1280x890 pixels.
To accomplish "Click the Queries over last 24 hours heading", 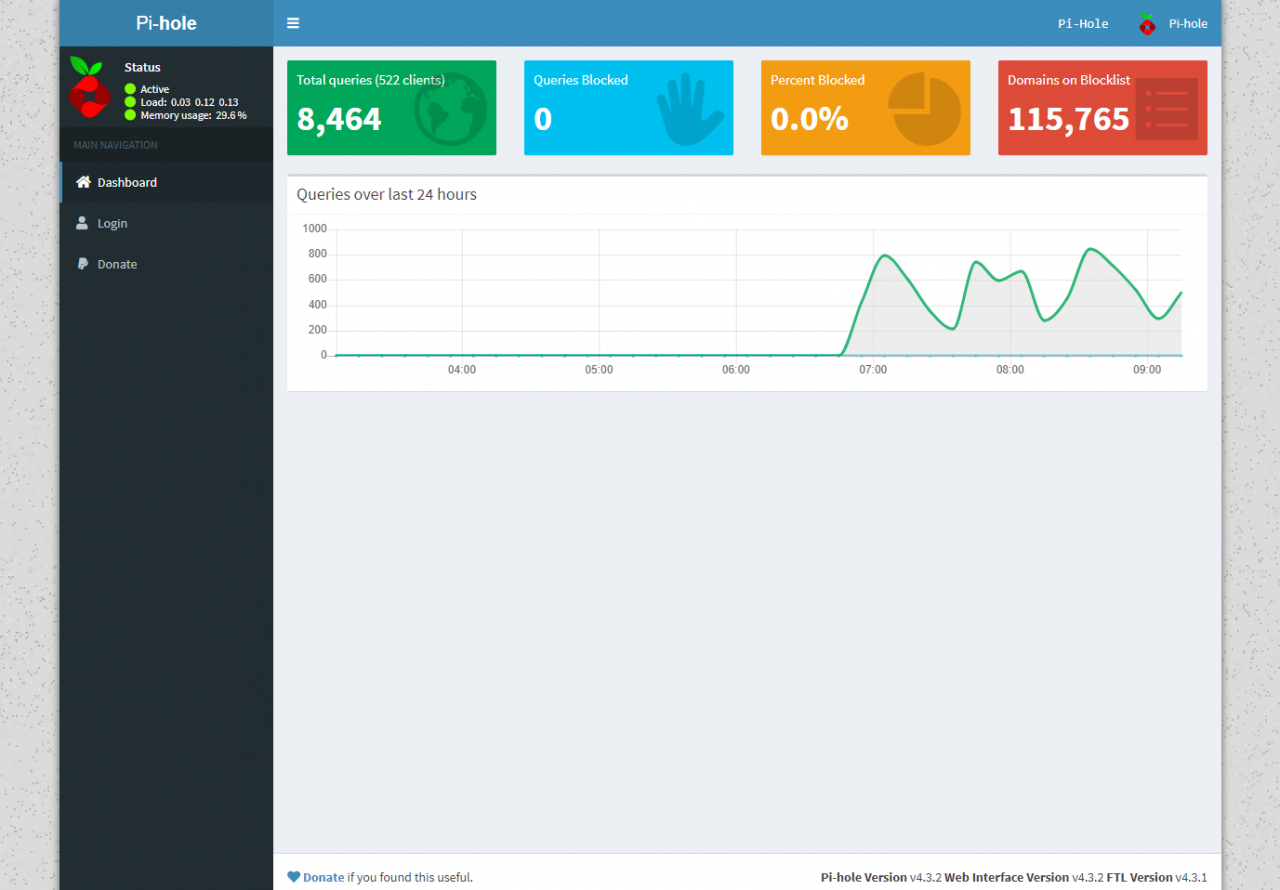I will point(386,194).
